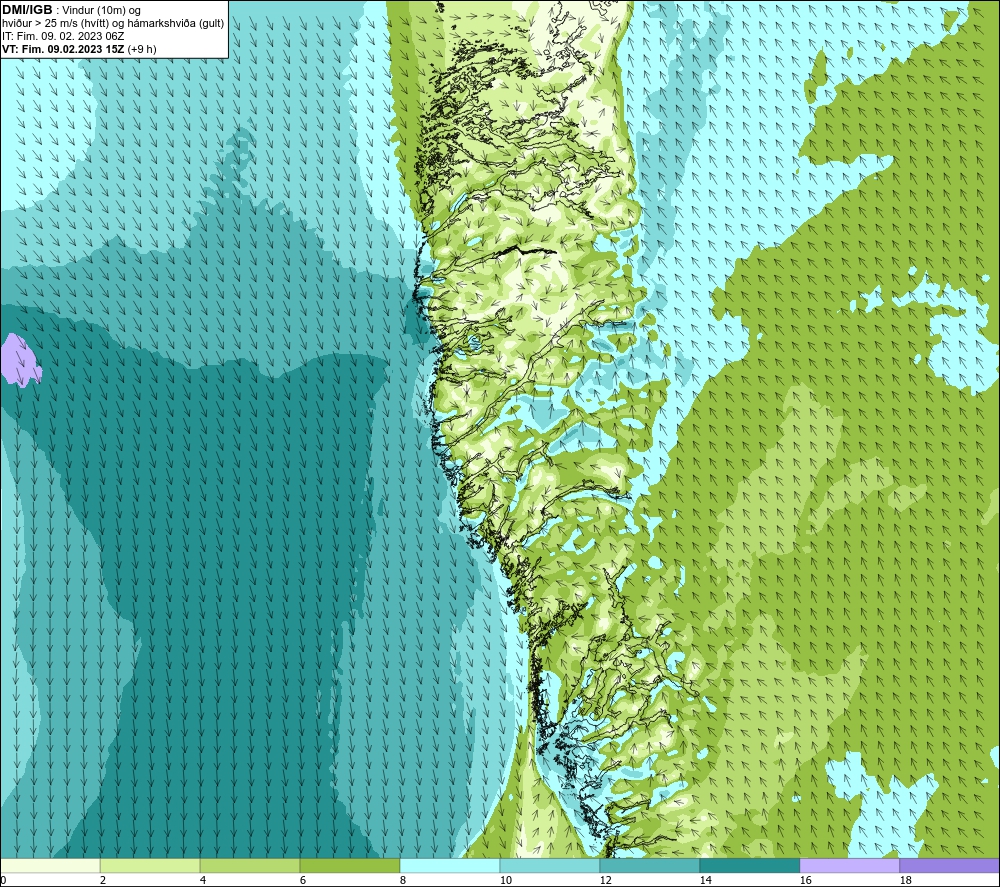Click the 4–6 m/s green legend swatch
Image resolution: width=1000 pixels, height=887 pixels.
tap(250, 866)
